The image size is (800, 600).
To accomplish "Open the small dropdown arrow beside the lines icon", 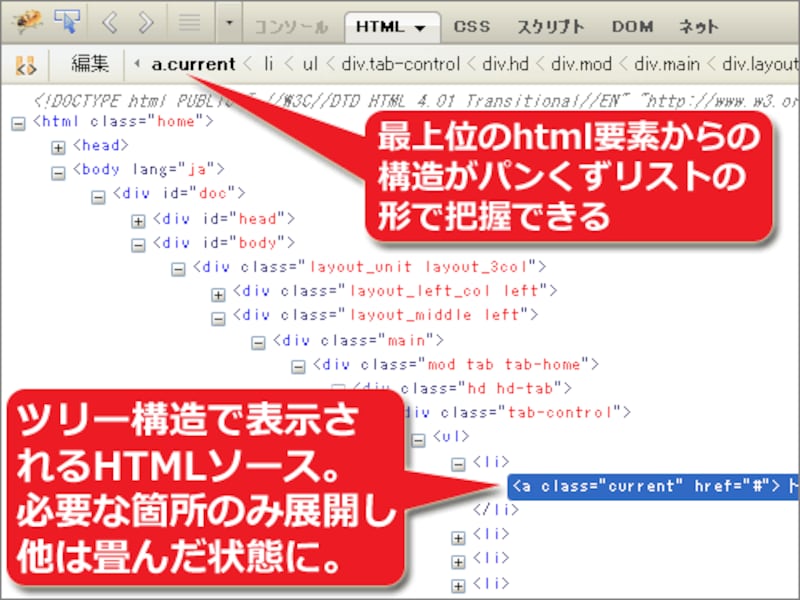I will pyautogui.click(x=229, y=22).
